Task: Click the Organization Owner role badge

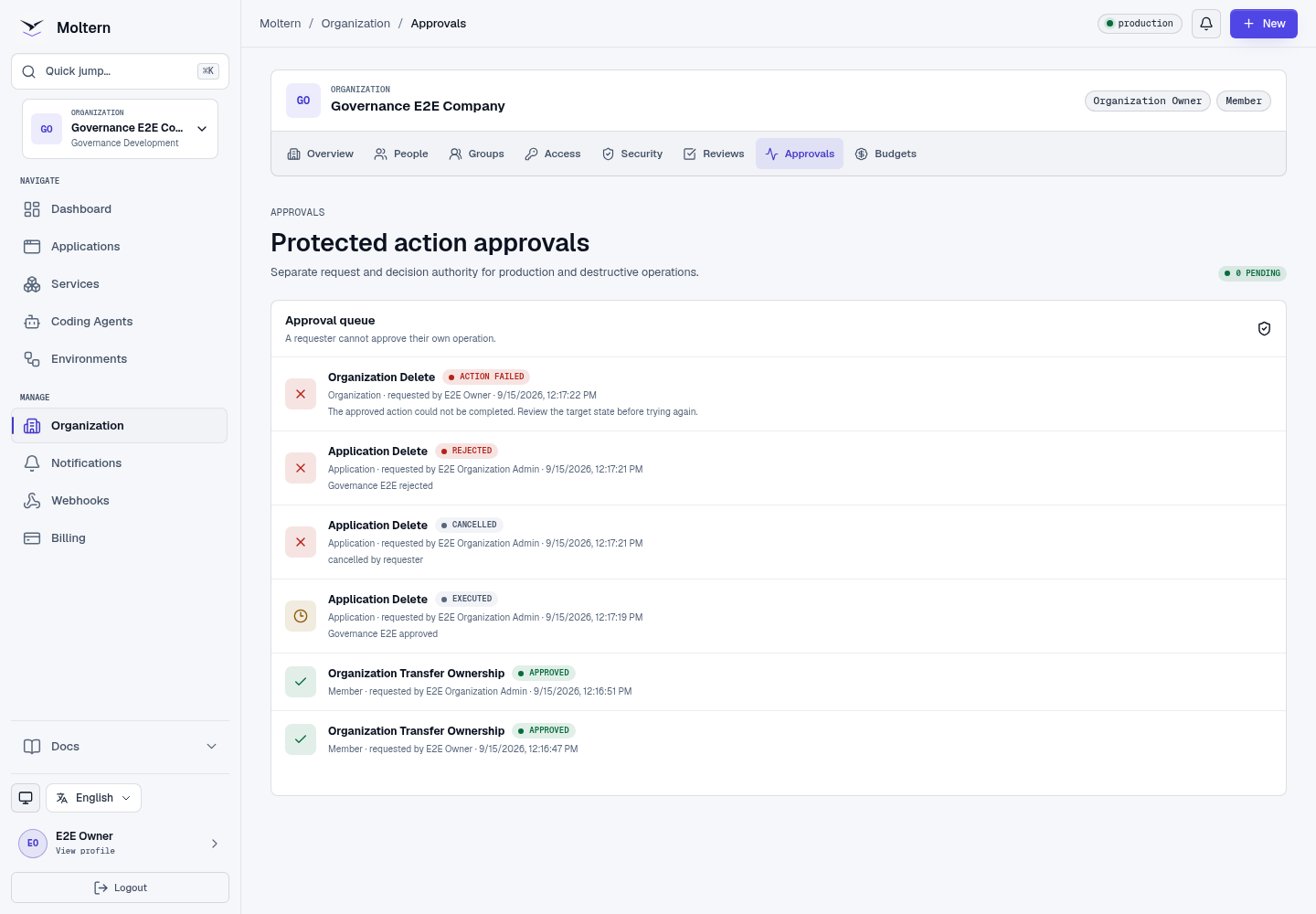Action: click(x=1148, y=101)
